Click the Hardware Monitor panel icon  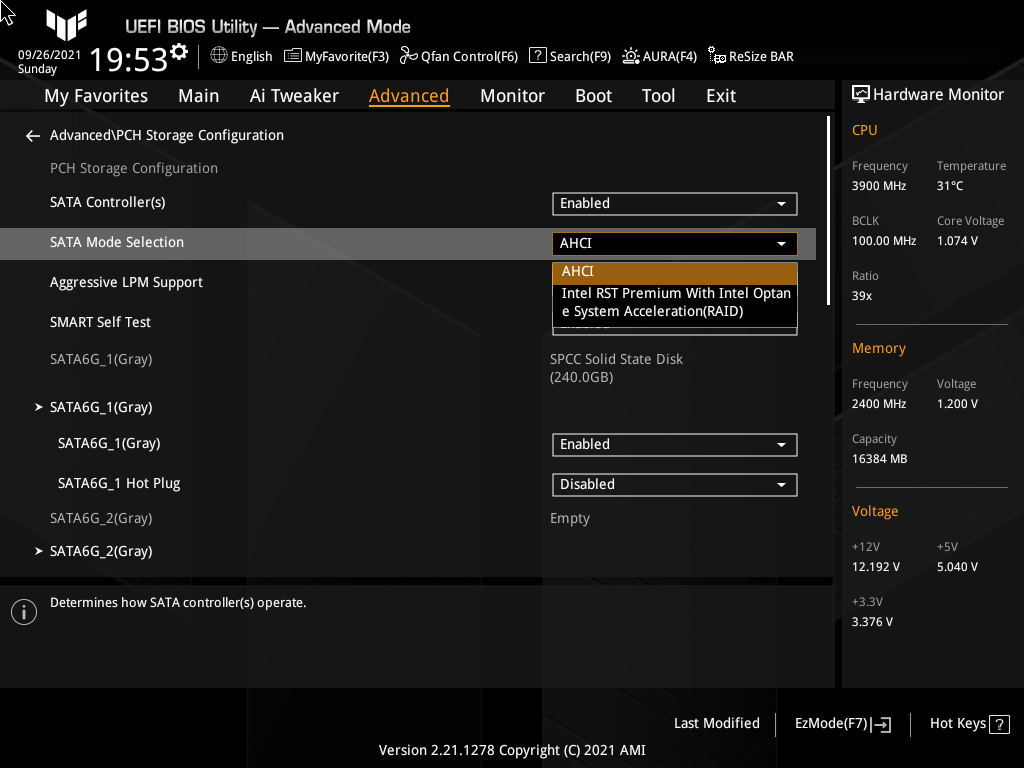tap(862, 94)
